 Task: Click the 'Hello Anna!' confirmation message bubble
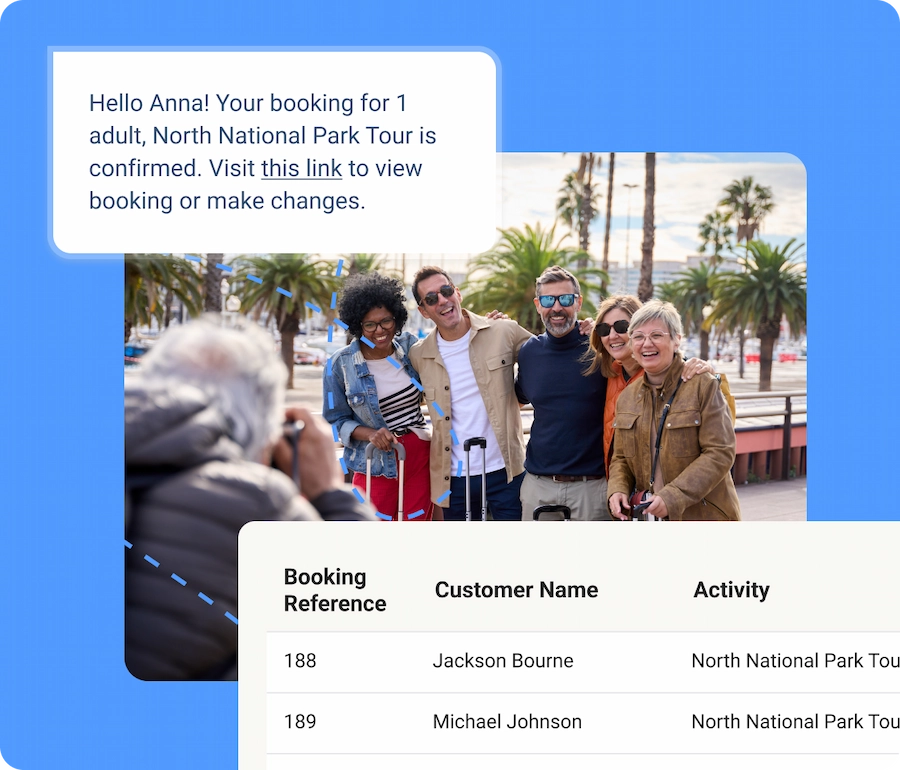pos(274,152)
